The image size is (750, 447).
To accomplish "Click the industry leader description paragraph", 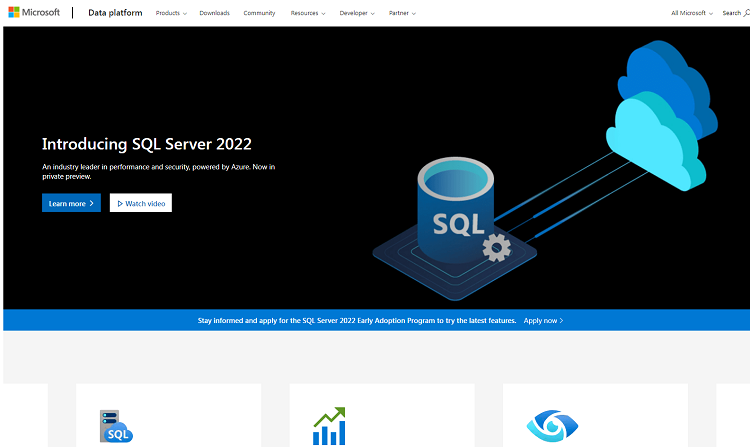I will [x=158, y=172].
